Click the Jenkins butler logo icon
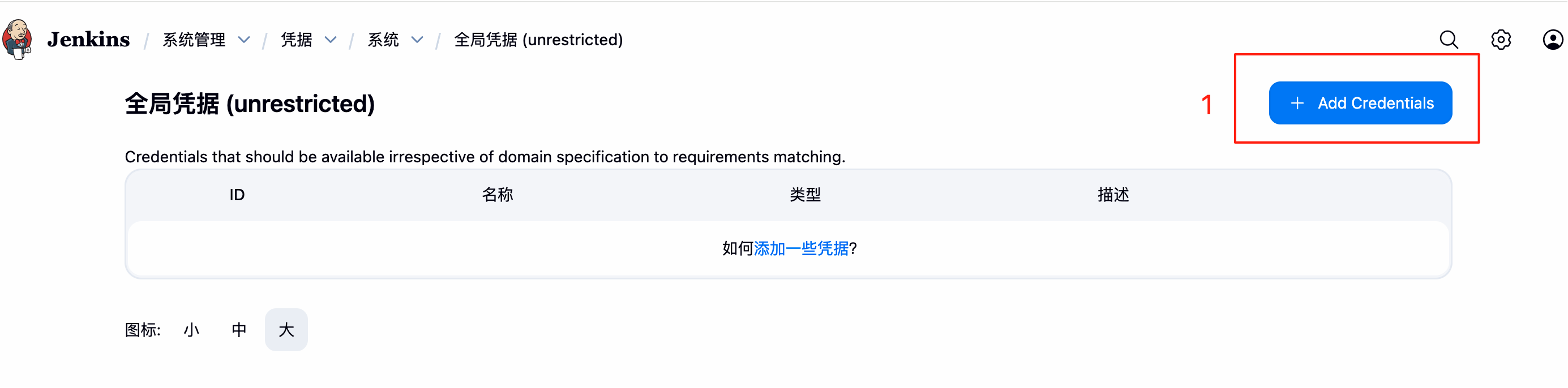 point(17,39)
